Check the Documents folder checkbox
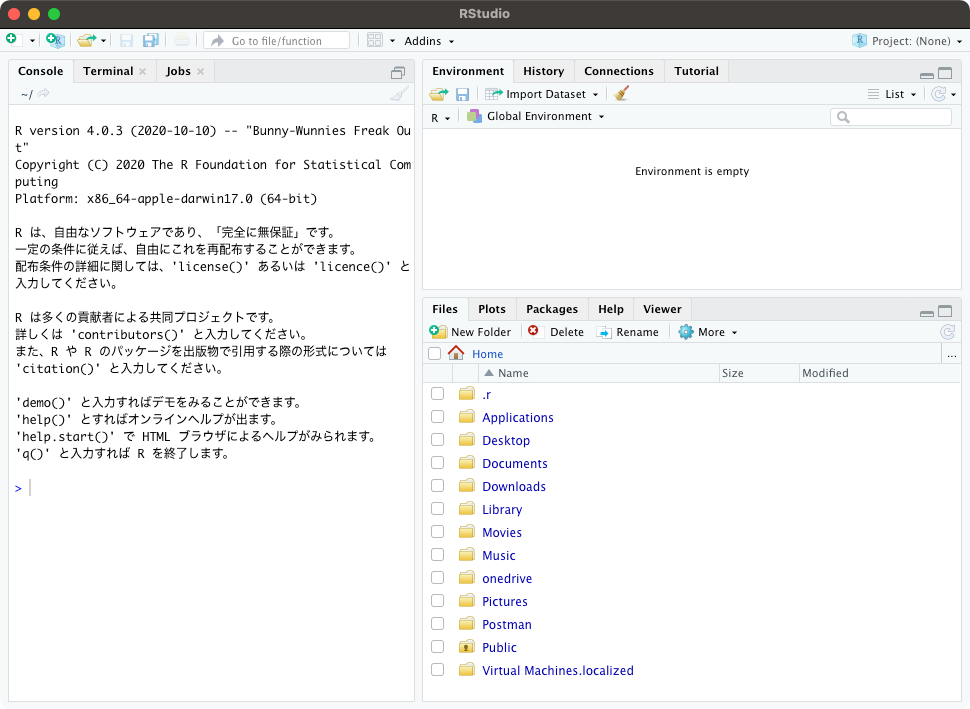The height and width of the screenshot is (709, 970). [x=437, y=462]
